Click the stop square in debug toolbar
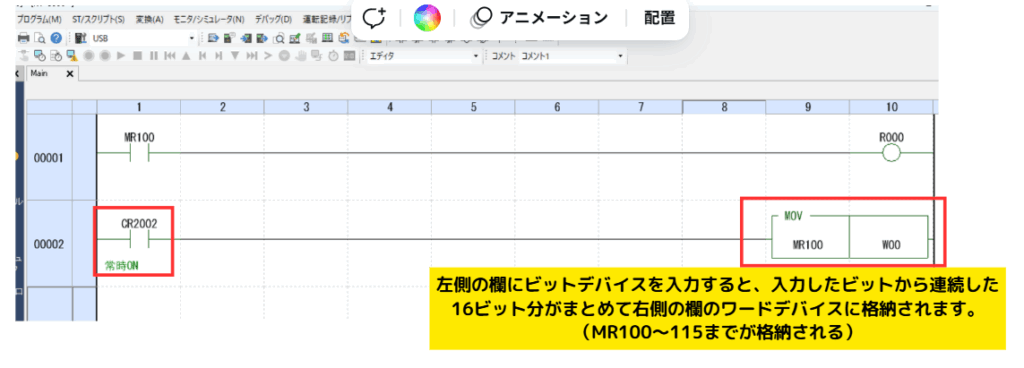The image size is (1024, 368). [137, 56]
